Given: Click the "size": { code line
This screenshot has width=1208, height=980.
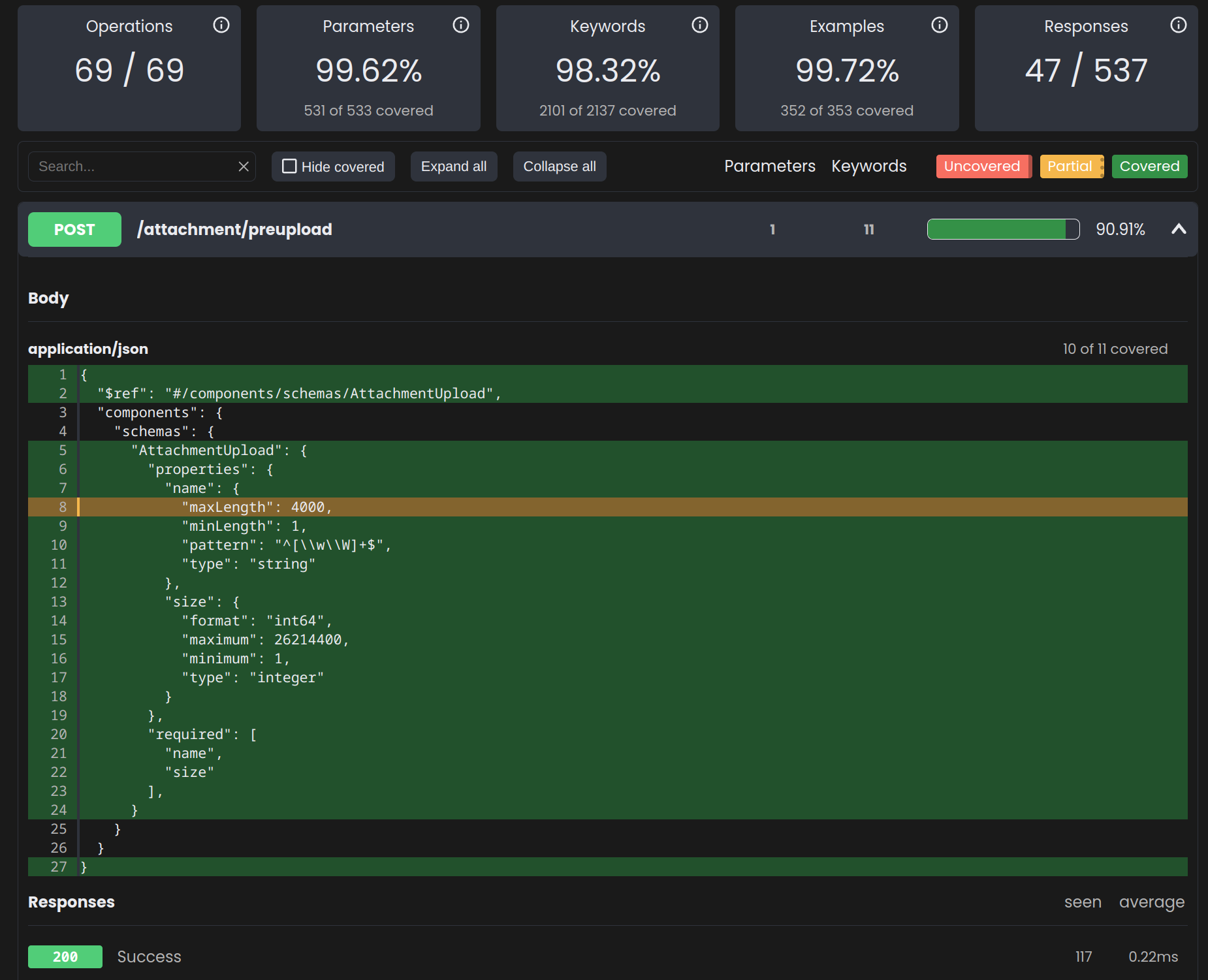Looking at the screenshot, I should [x=608, y=602].
